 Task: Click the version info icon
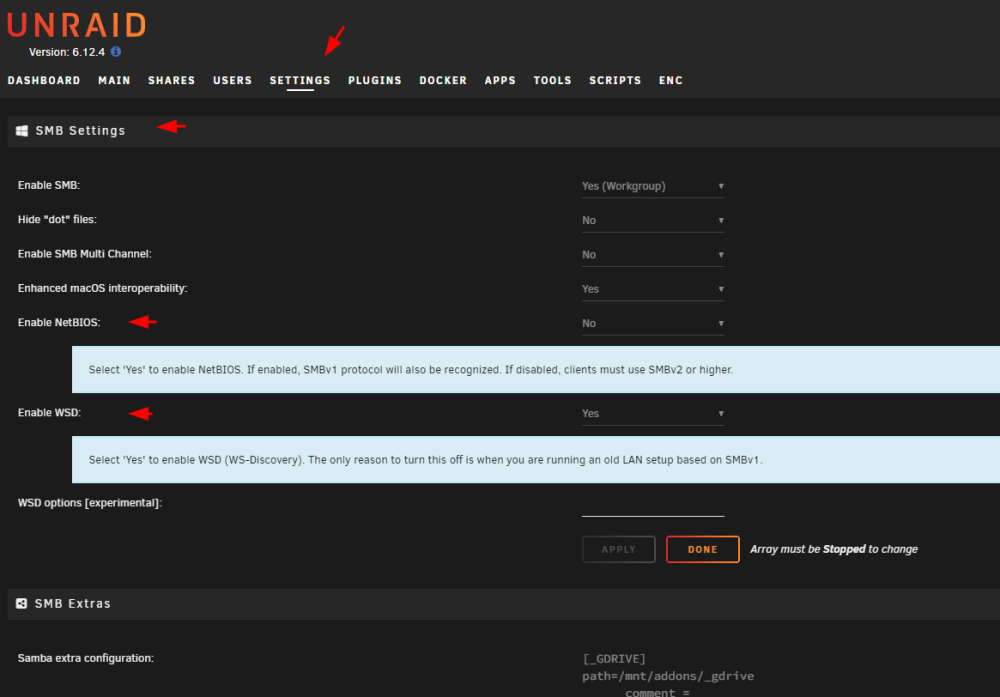(x=115, y=52)
